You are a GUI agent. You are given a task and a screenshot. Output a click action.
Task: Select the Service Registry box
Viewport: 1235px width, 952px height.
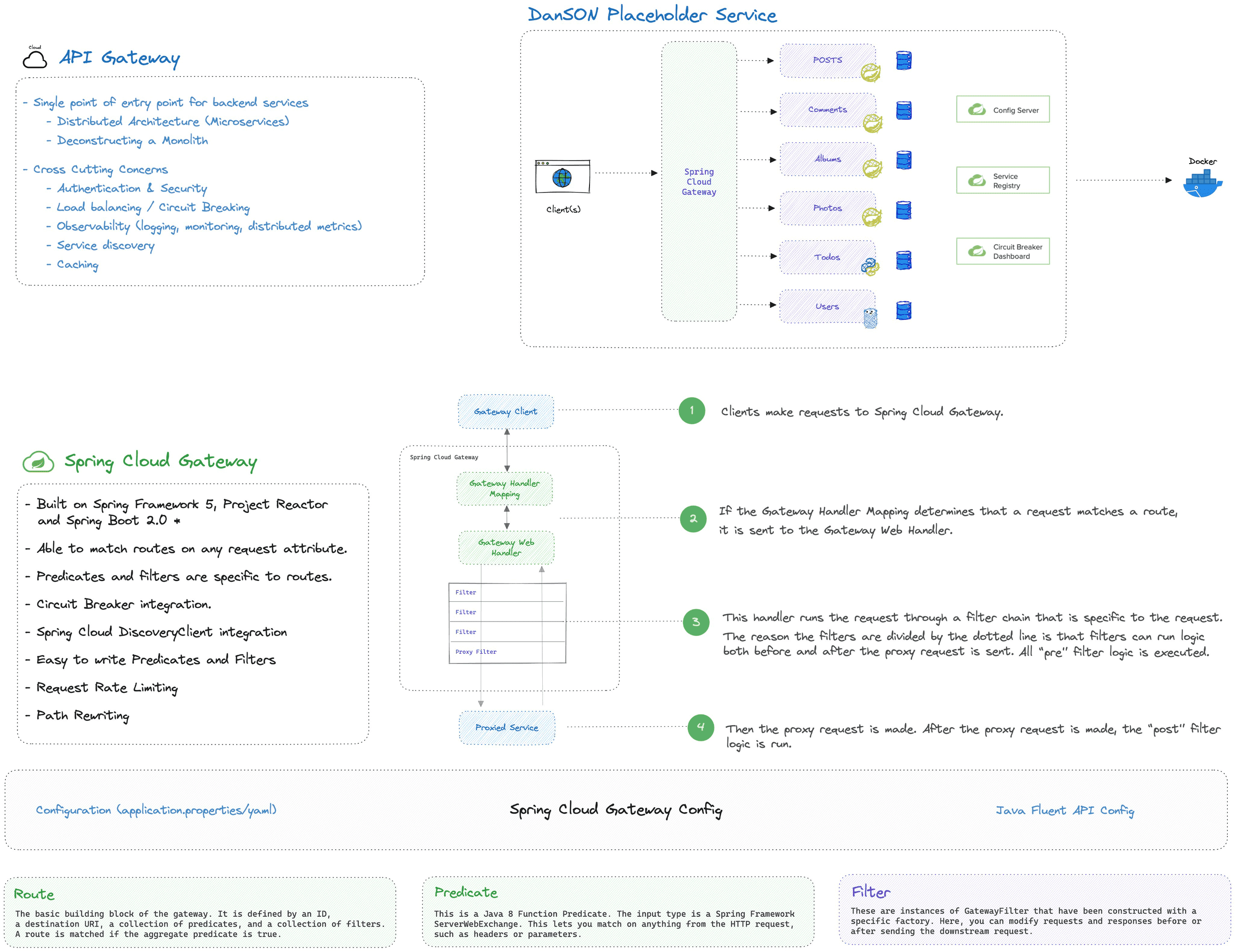point(1002,180)
